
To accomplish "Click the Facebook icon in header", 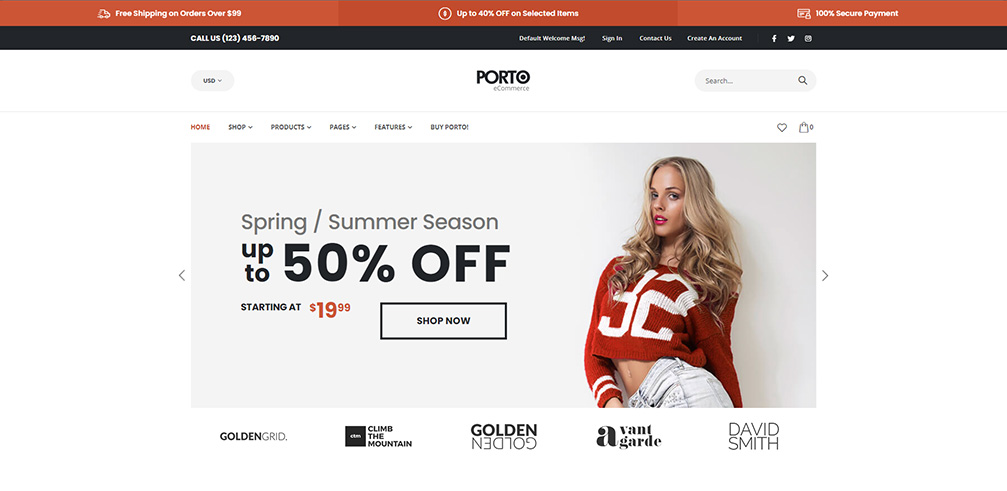I will (x=774, y=39).
